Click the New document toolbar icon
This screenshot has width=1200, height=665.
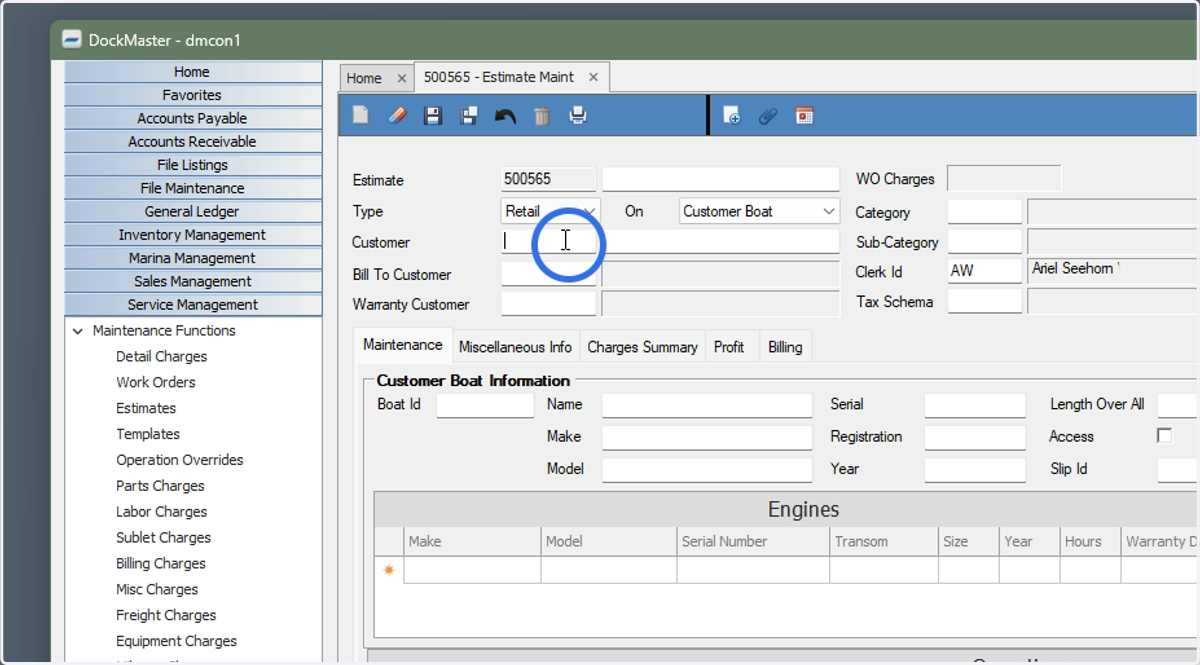coord(361,116)
